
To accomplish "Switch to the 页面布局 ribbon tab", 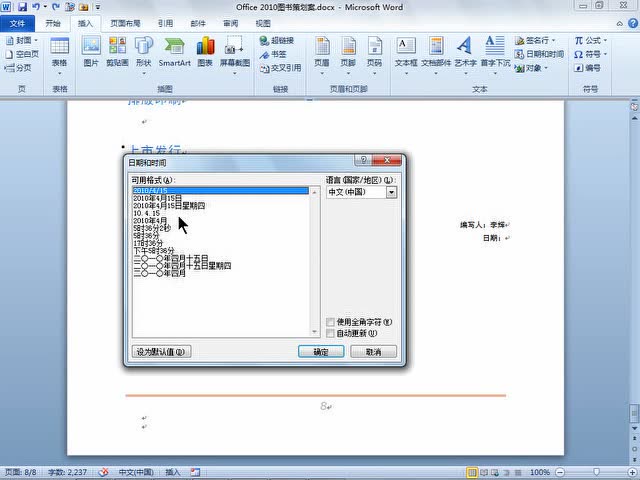I will point(125,22).
